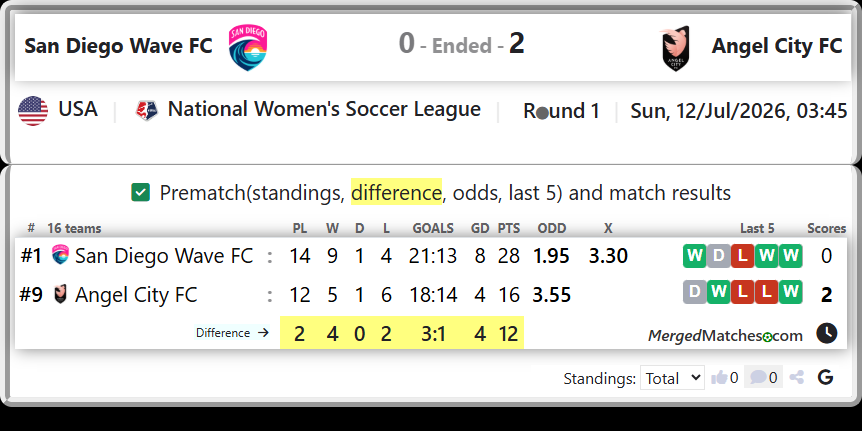Open the Standings Total dropdown
Screen dimensions: 862x431
click(x=672, y=378)
